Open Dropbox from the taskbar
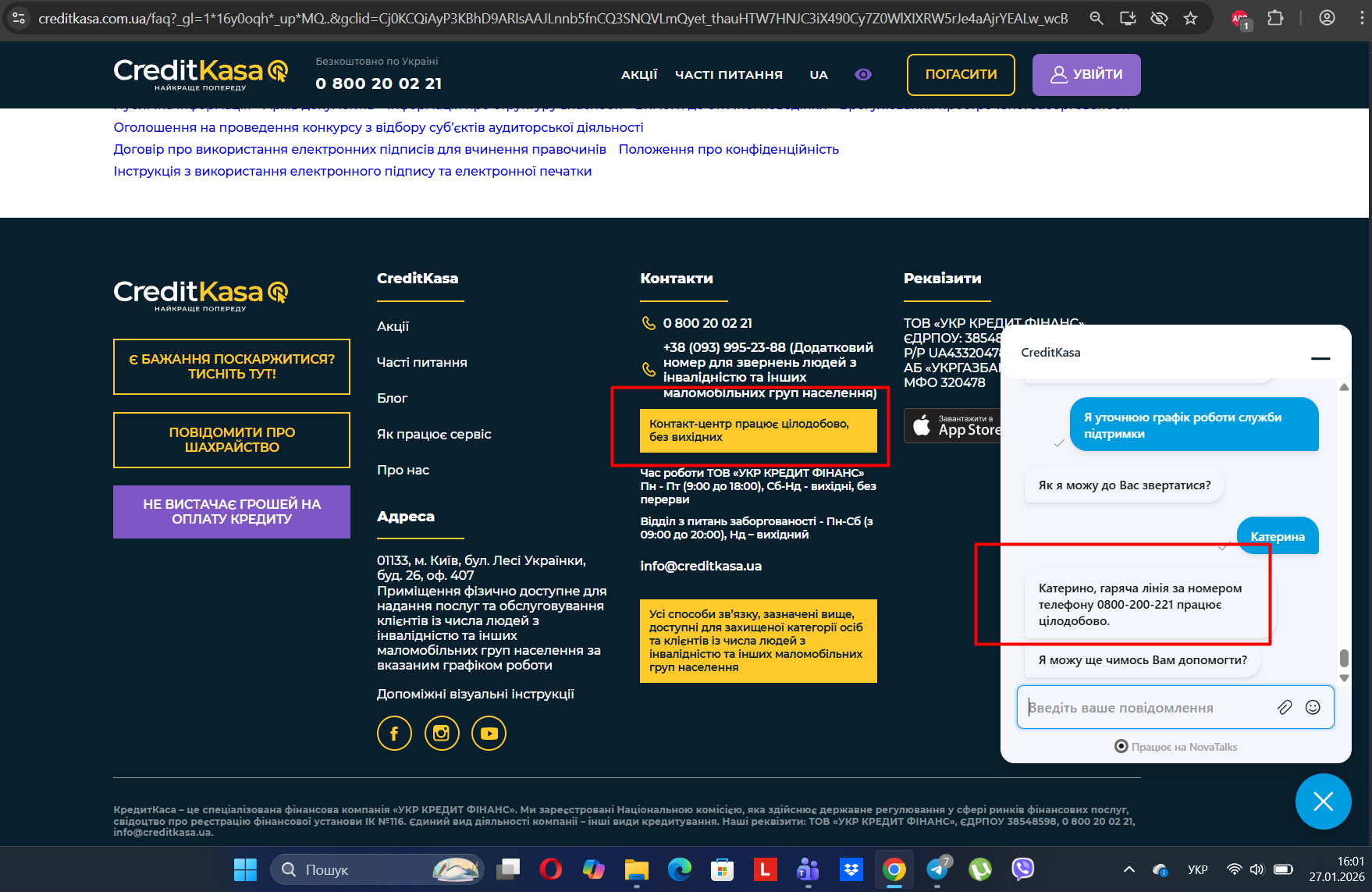The width and height of the screenshot is (1372, 892). 851,869
